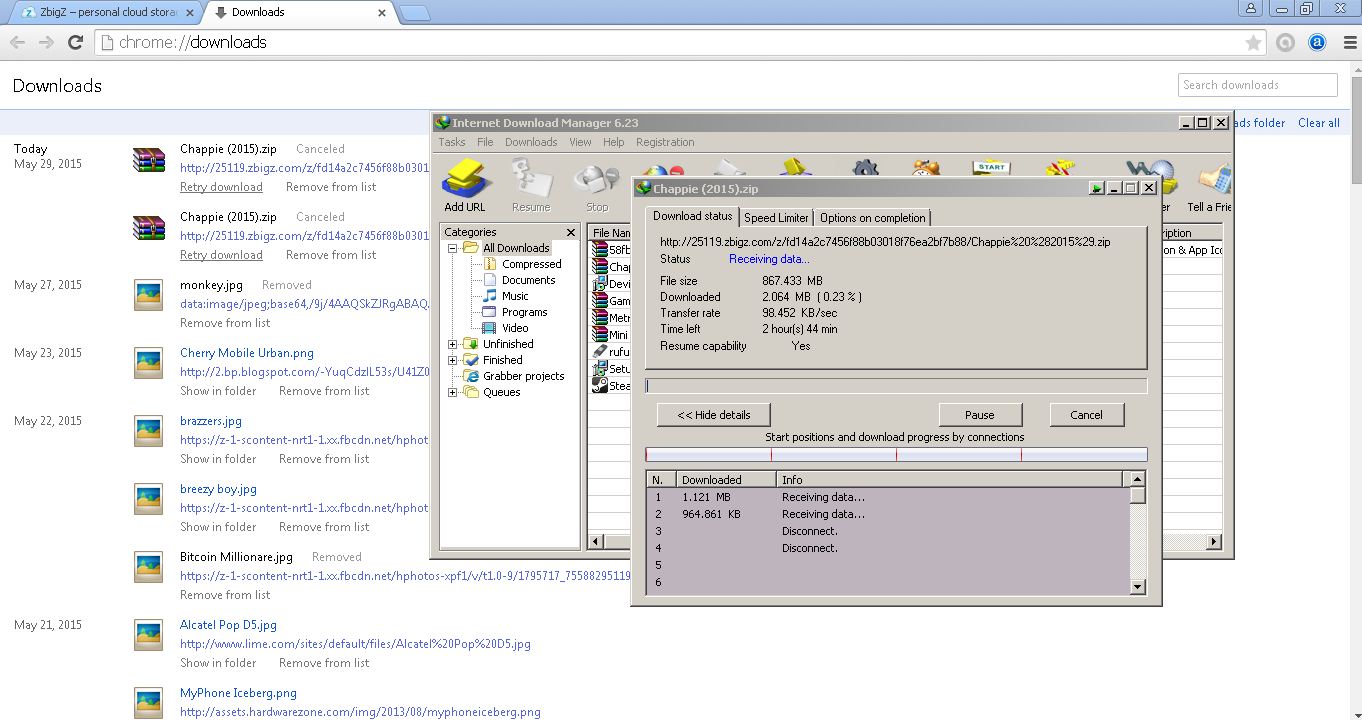The image size is (1362, 720).
Task: Click the IDM file list scroll-right arrow
Action: [1215, 542]
